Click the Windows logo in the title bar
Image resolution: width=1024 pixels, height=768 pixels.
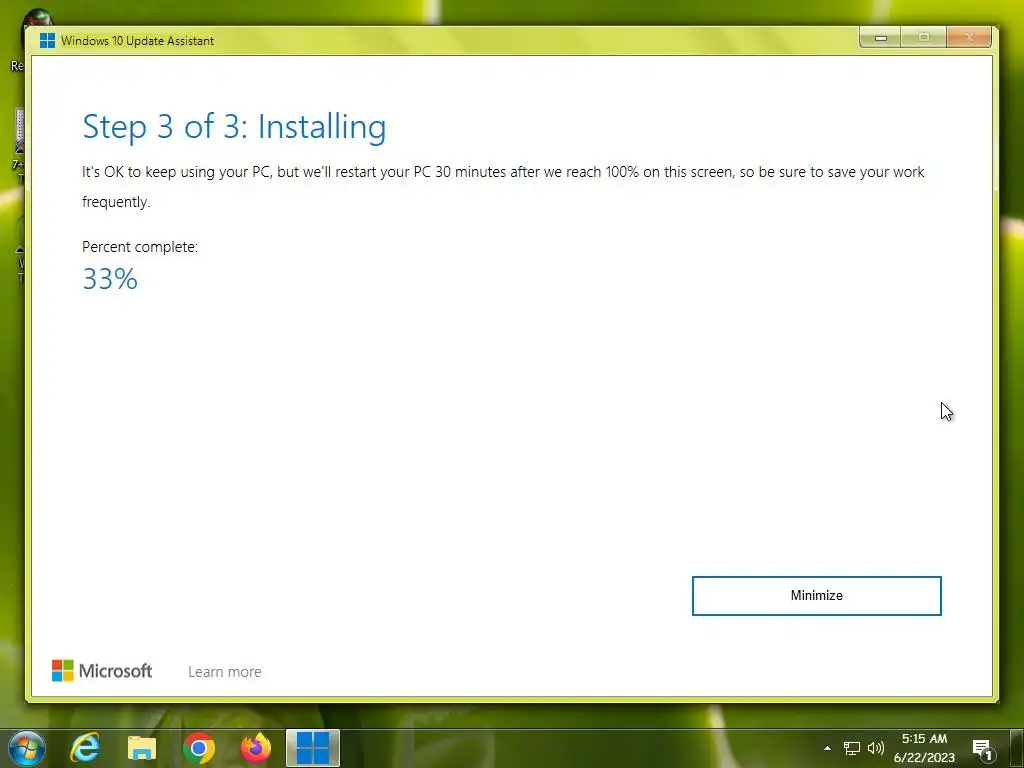point(47,40)
